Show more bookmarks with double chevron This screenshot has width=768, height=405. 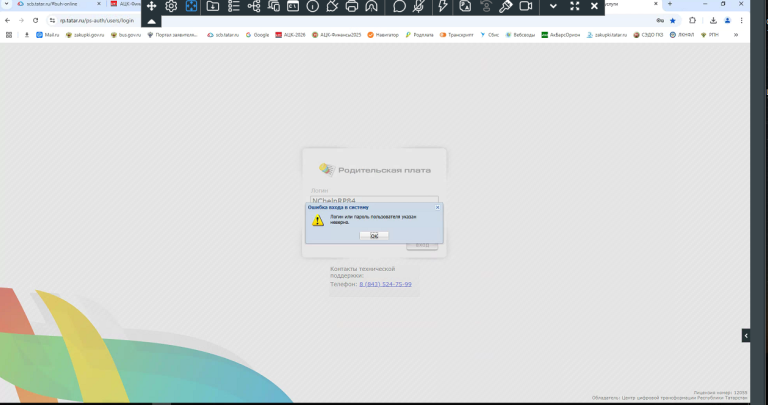point(736,35)
